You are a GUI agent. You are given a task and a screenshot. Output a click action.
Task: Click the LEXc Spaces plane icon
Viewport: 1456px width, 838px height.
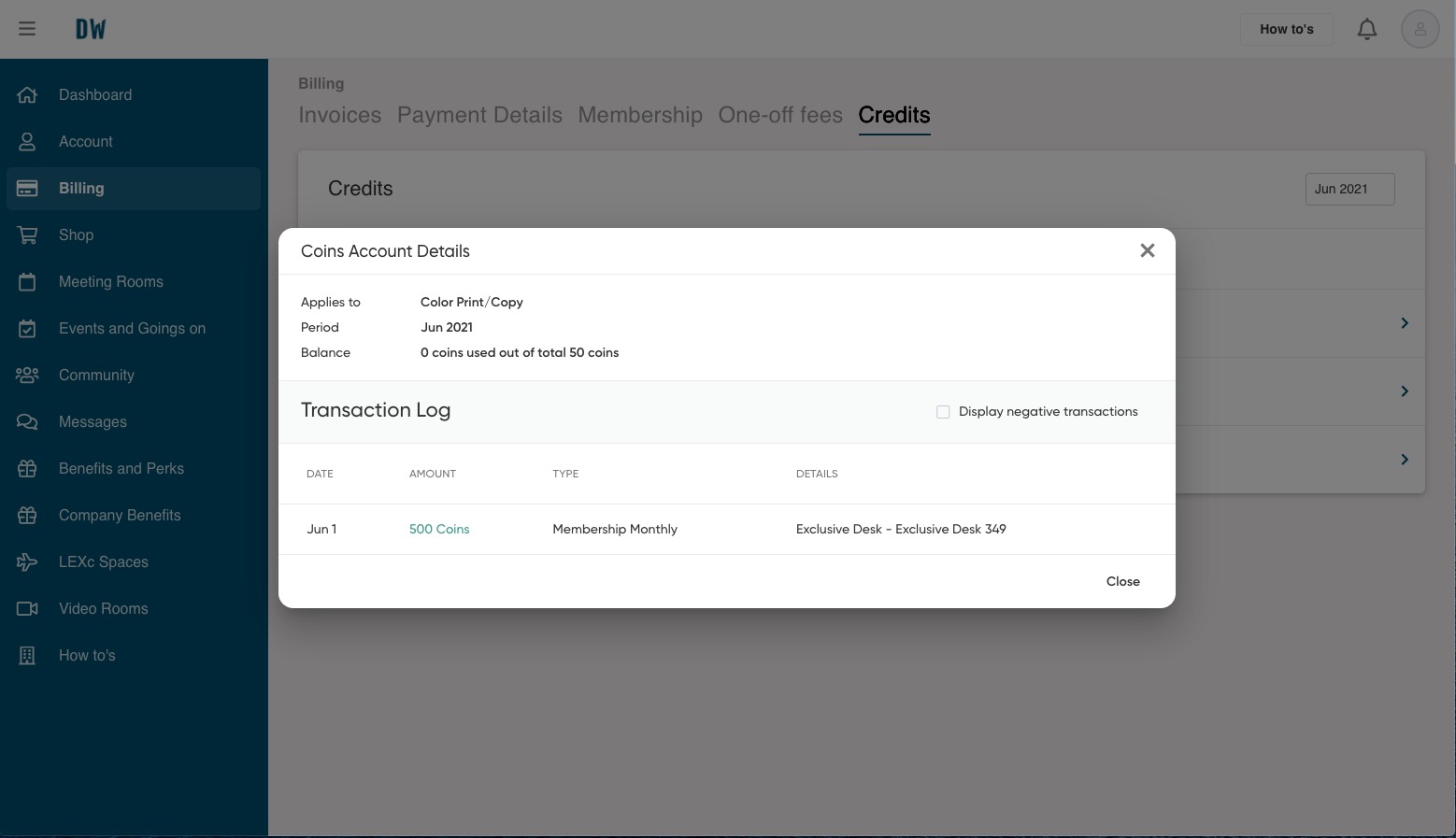[x=27, y=562]
